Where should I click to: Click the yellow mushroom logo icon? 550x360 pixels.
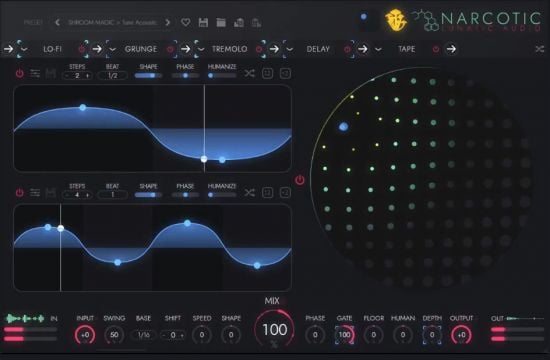click(x=396, y=20)
